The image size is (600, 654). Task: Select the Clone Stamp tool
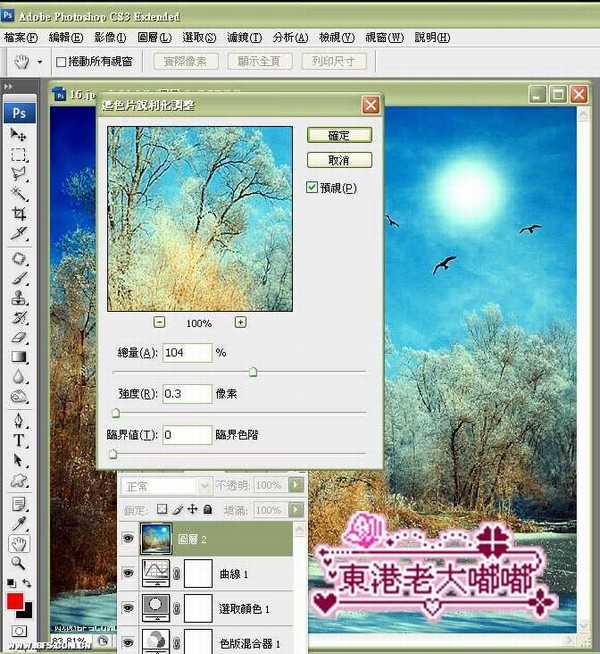click(x=18, y=298)
